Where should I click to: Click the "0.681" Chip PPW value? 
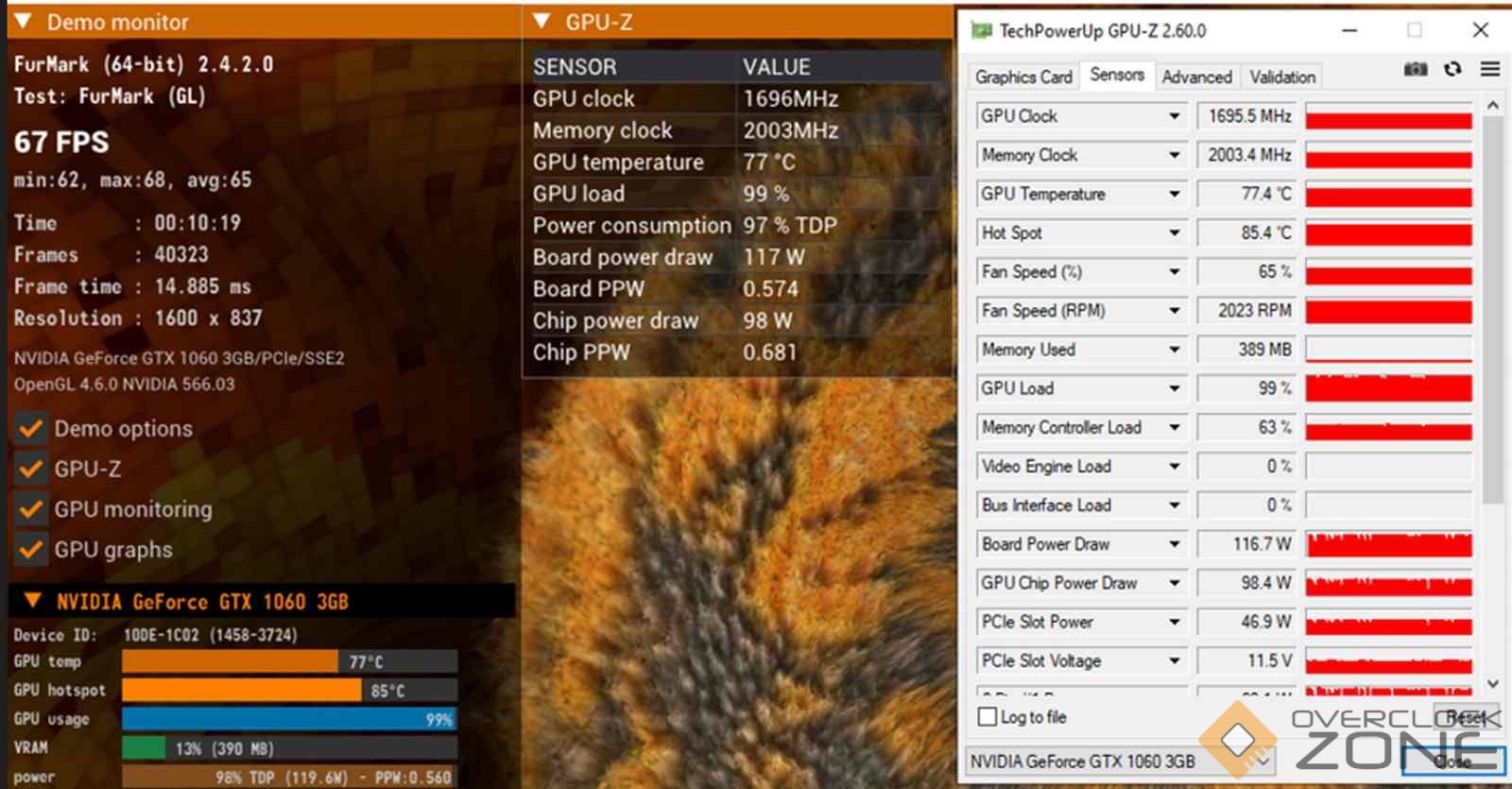point(770,352)
